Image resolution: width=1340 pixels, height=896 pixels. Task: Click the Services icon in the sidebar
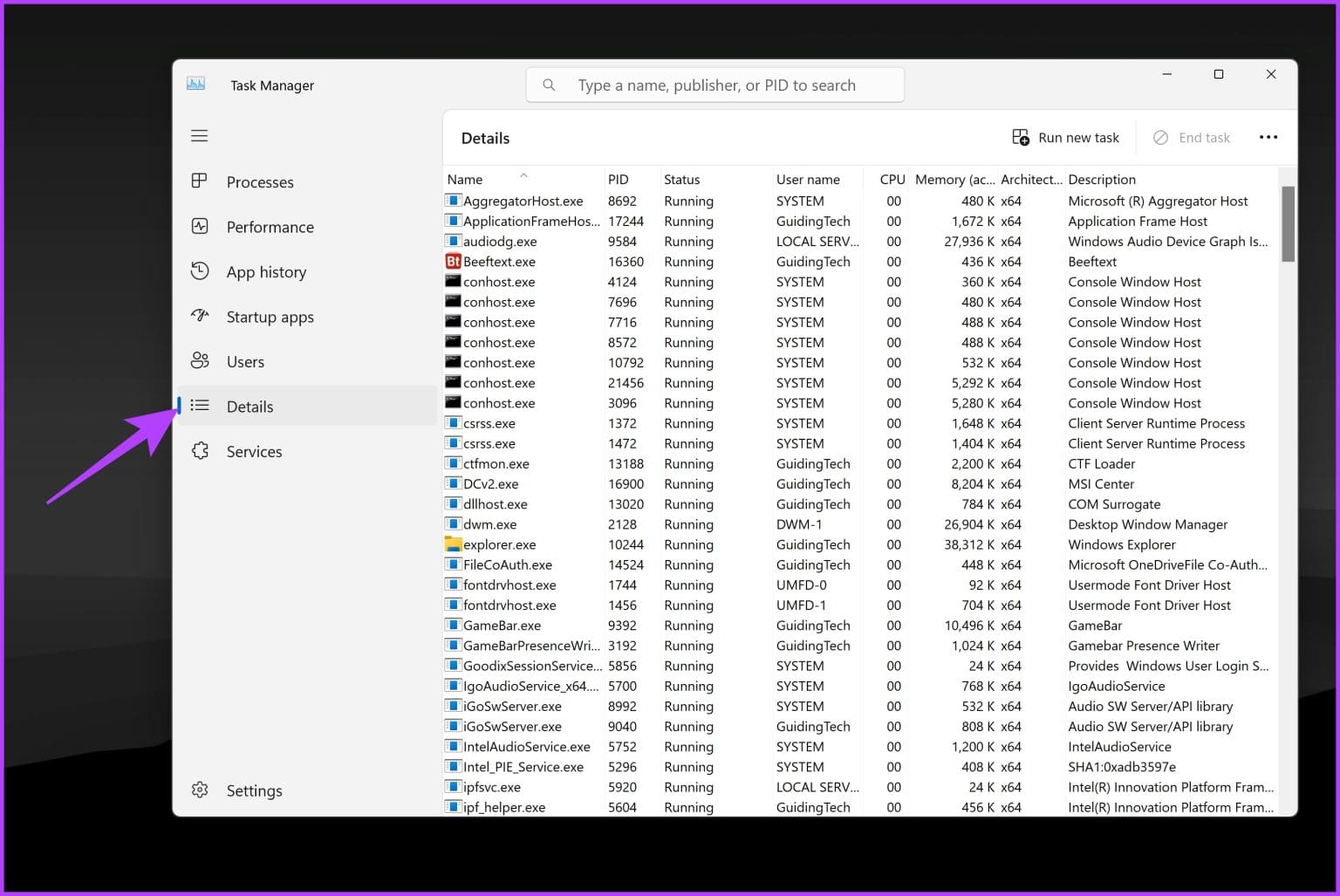click(x=200, y=451)
